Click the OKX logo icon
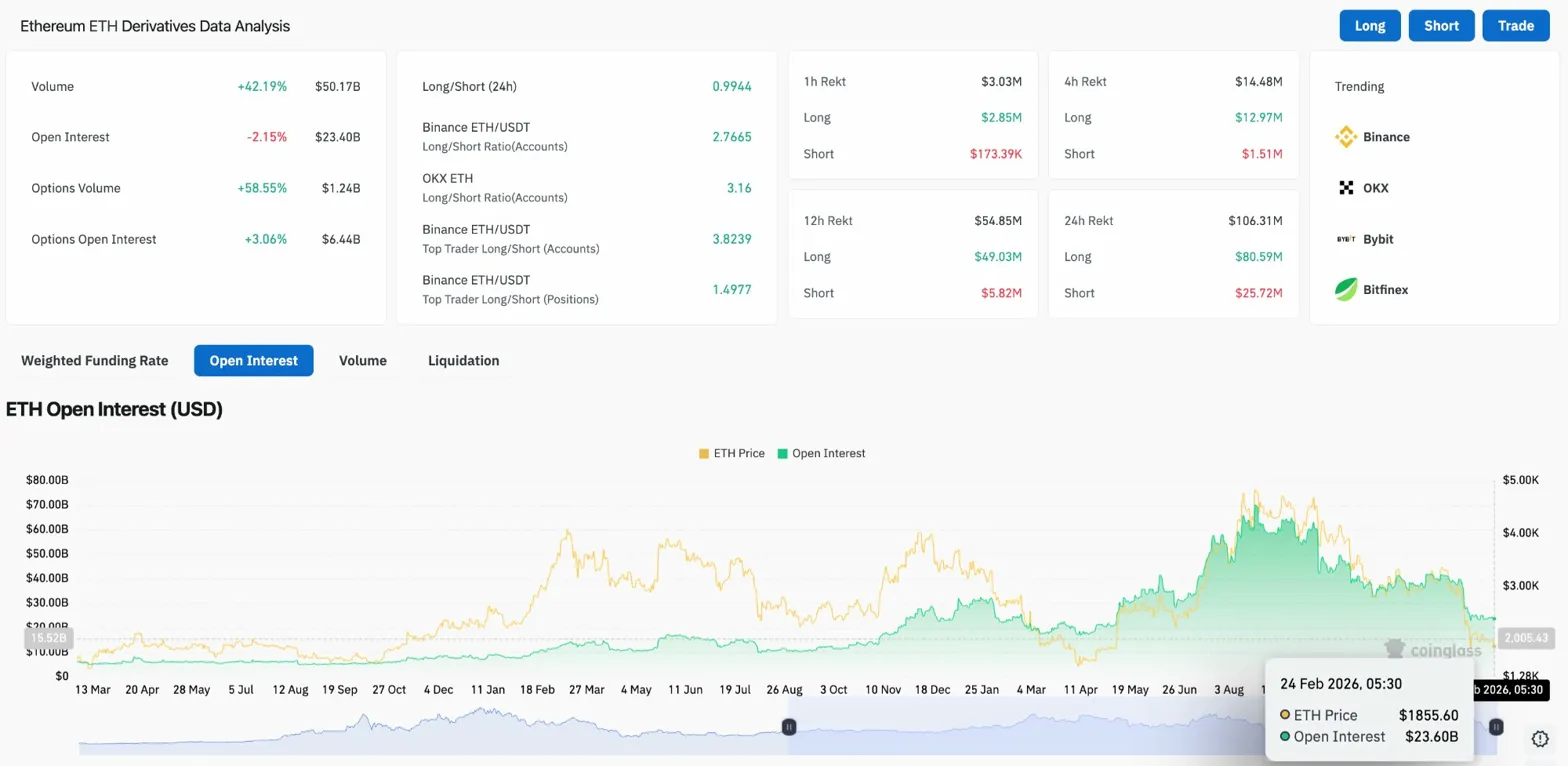The width and height of the screenshot is (1568, 766). point(1346,188)
